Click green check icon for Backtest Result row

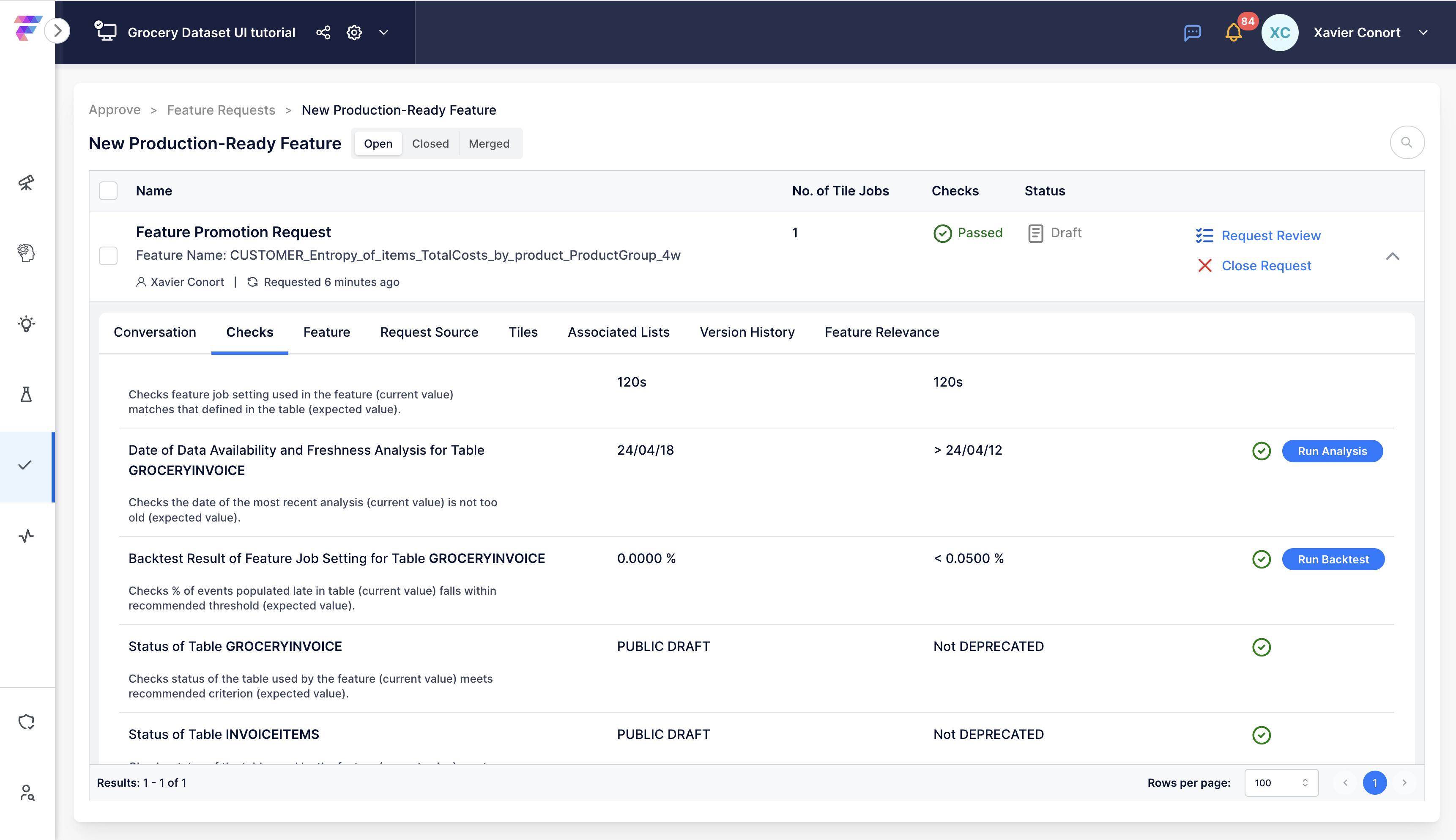tap(1261, 559)
